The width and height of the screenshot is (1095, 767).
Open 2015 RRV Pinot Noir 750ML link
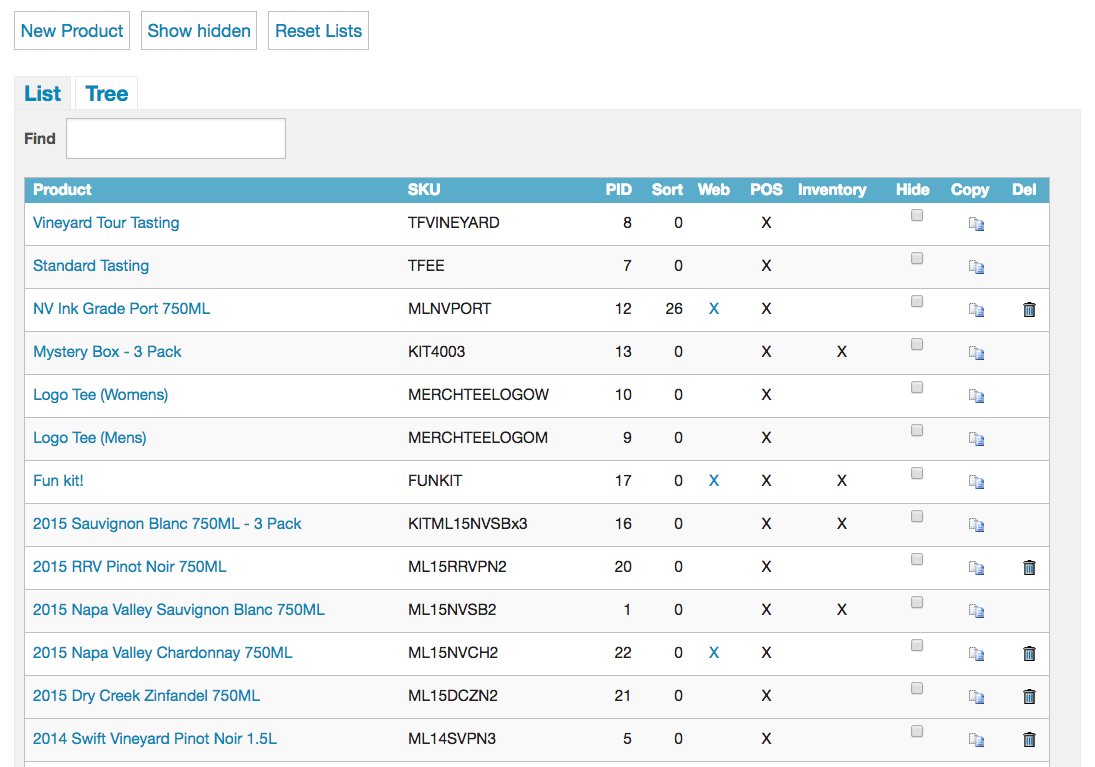pyautogui.click(x=130, y=567)
